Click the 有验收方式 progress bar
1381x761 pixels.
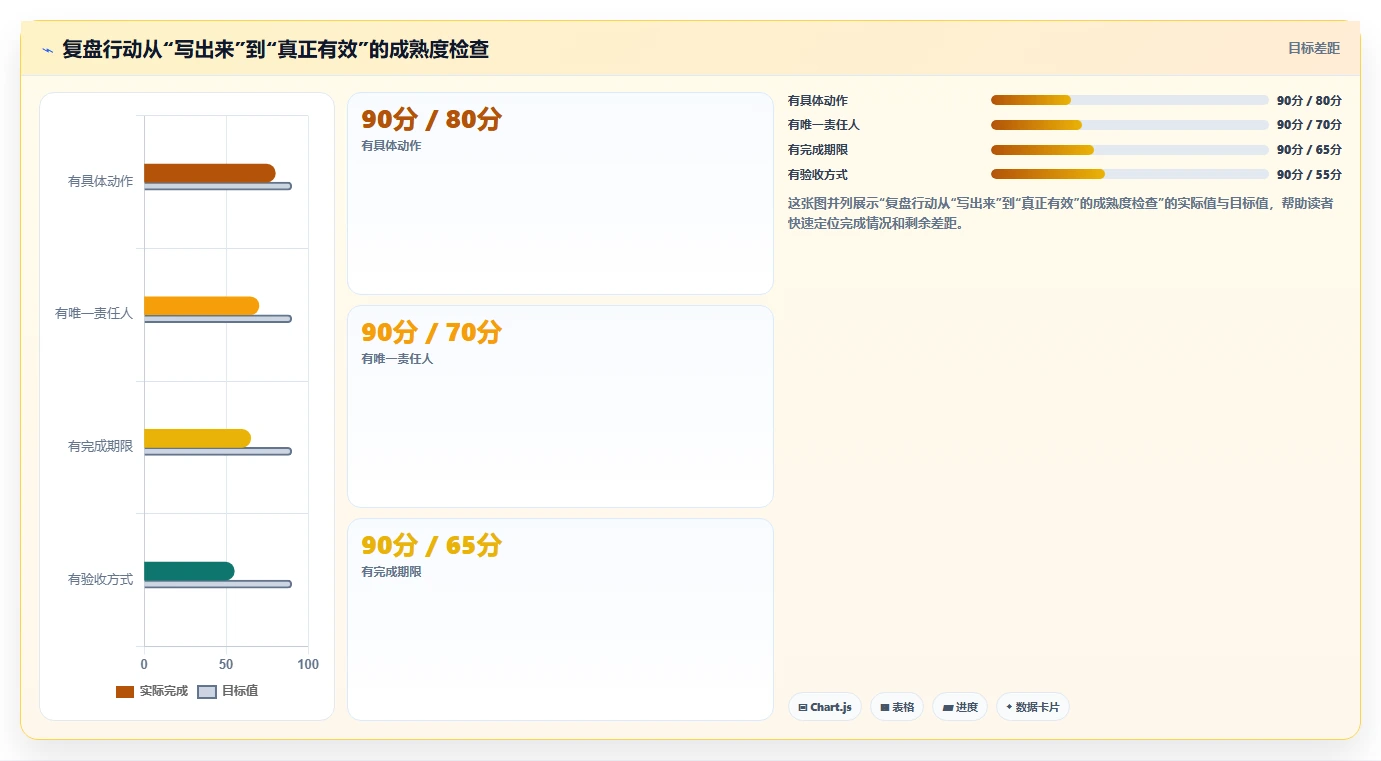click(x=1129, y=174)
